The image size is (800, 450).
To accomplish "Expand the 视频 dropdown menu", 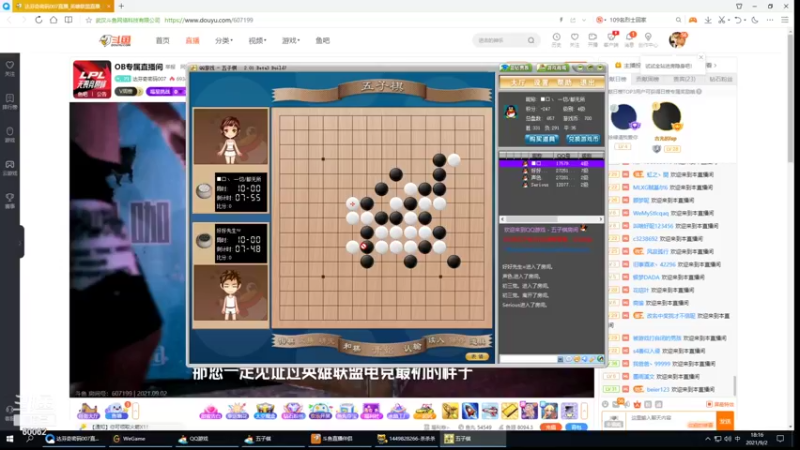I will tap(257, 40).
